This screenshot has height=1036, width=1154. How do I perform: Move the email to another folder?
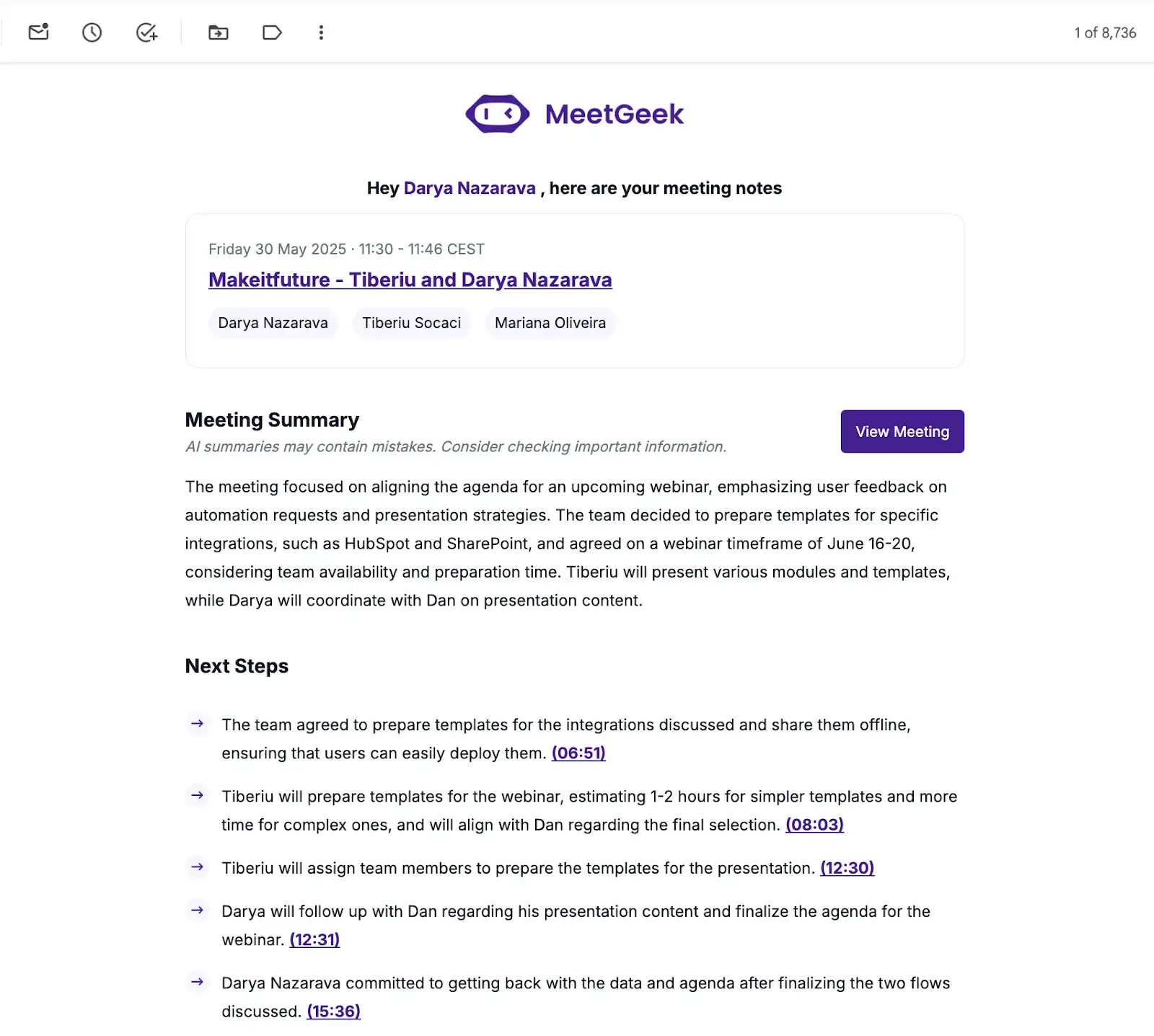click(x=218, y=32)
